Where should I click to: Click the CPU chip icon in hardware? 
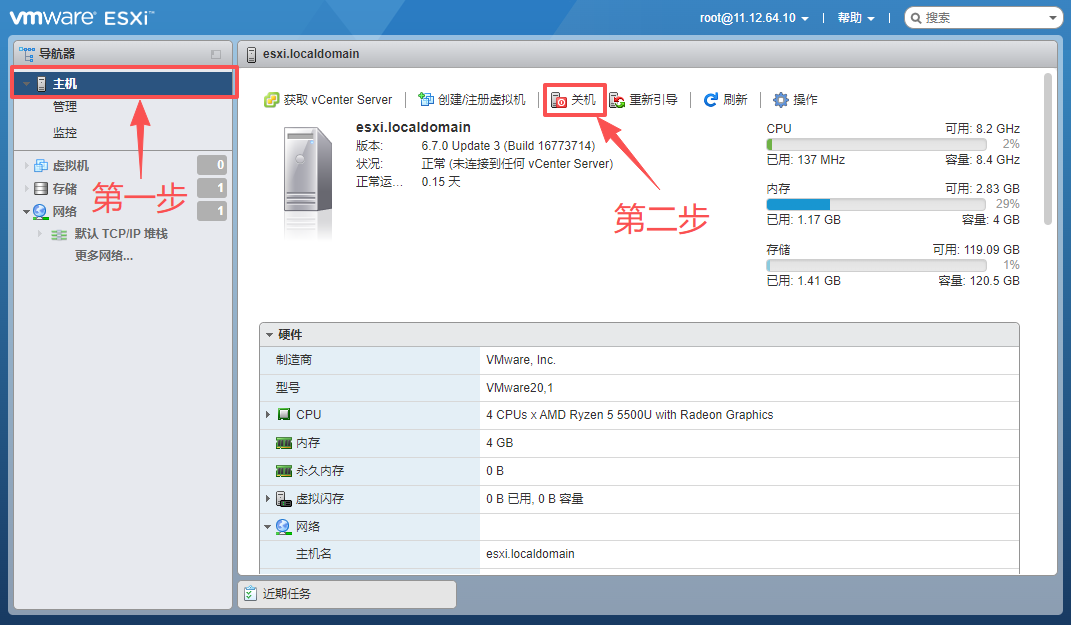pyautogui.click(x=284, y=415)
